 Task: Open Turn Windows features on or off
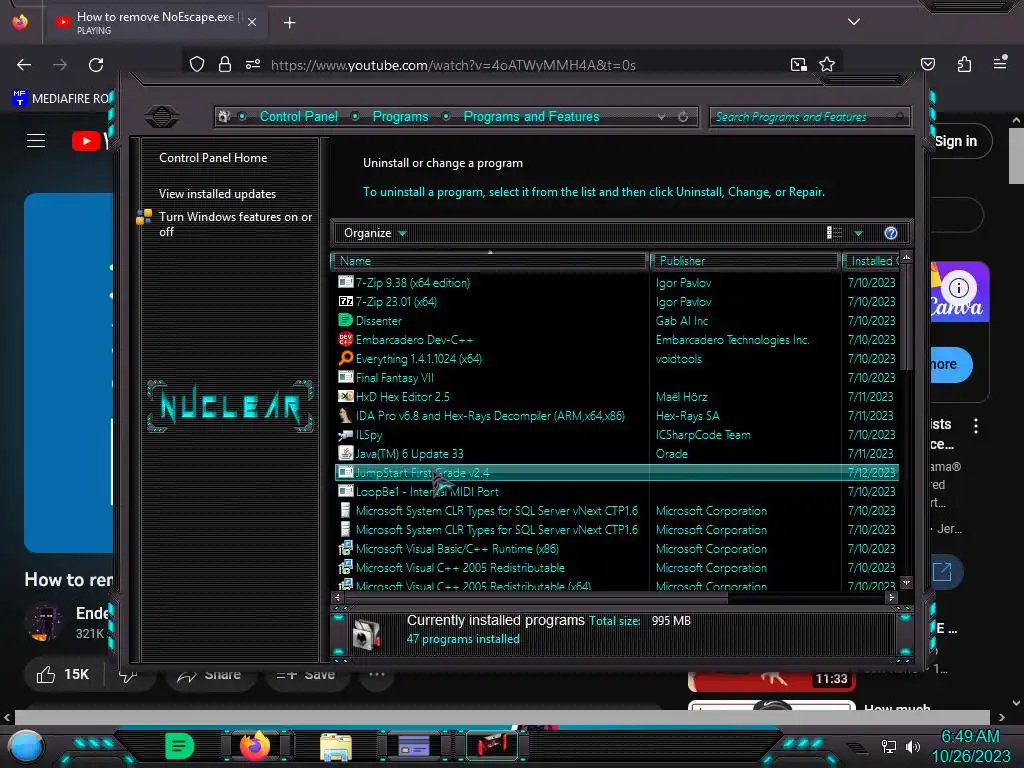click(235, 224)
